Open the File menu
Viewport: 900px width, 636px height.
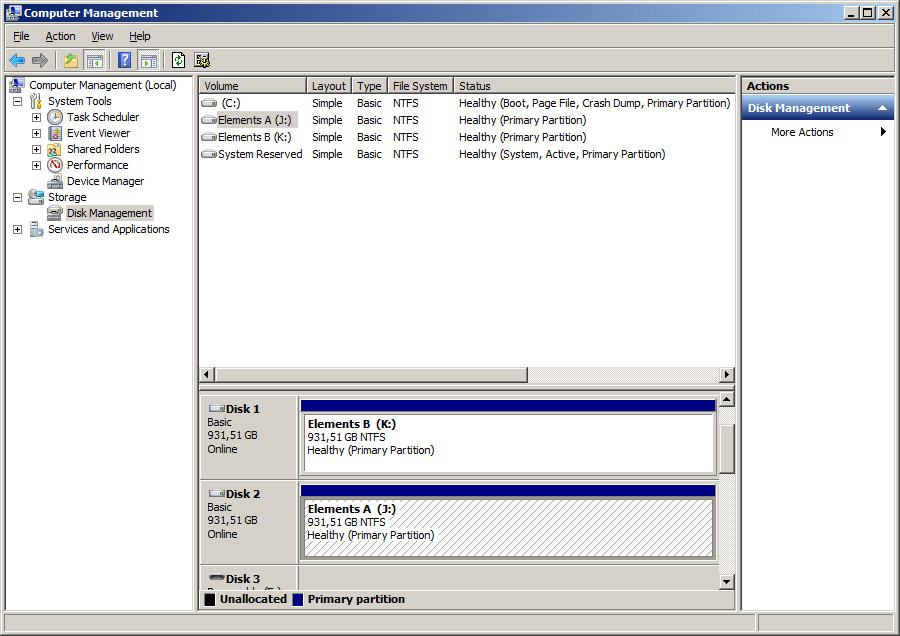pyautogui.click(x=21, y=36)
